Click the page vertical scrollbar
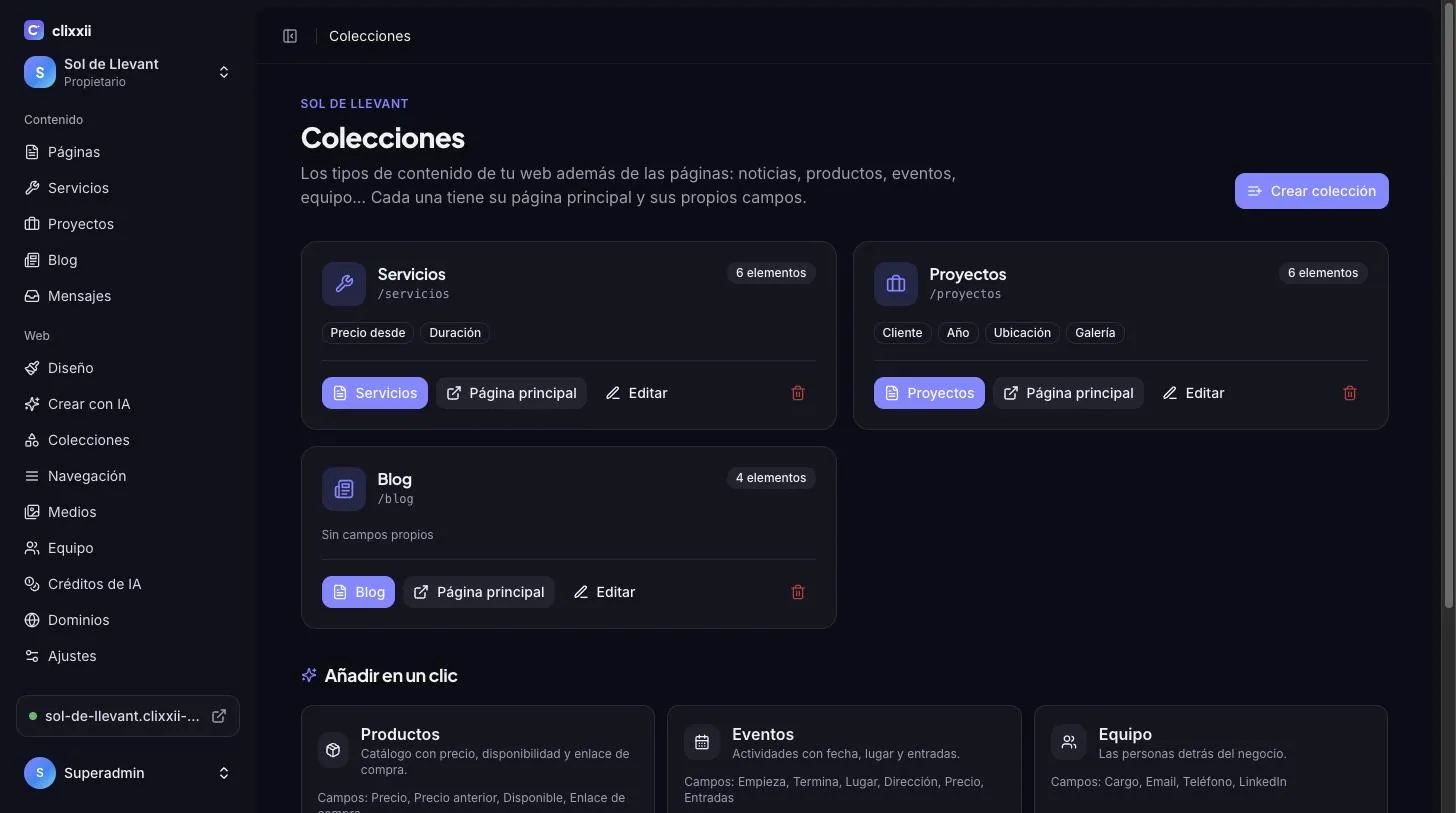Viewport: 1456px width, 813px height. [1450, 305]
